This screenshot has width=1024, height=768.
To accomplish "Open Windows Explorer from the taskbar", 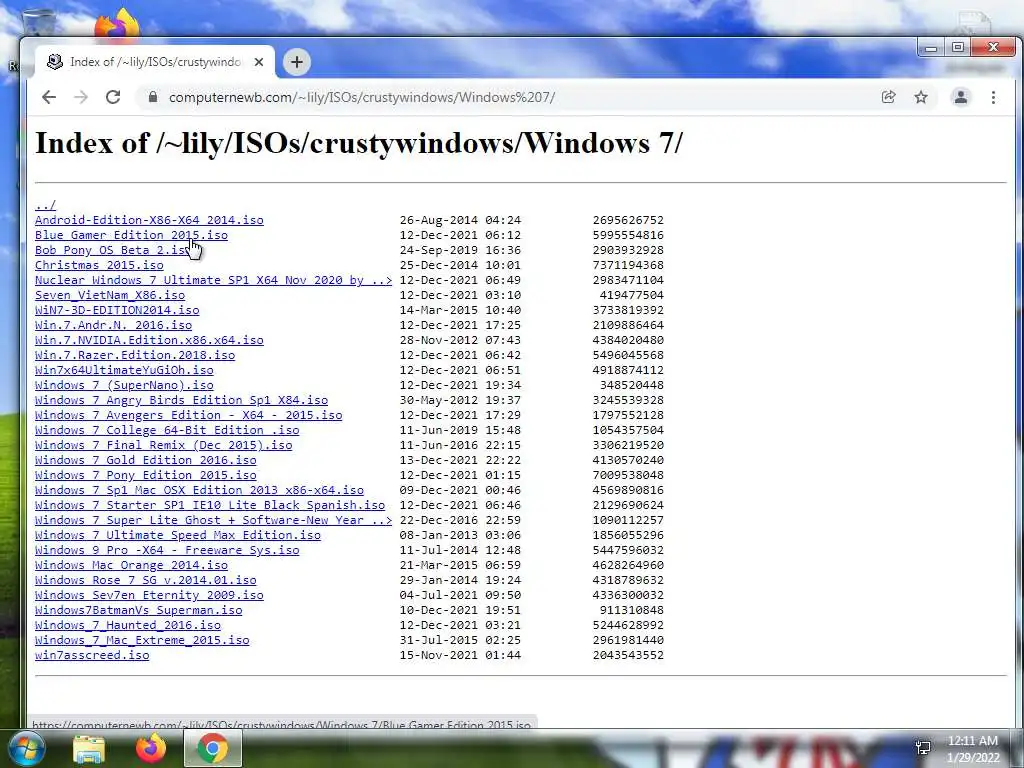I will pos(89,748).
